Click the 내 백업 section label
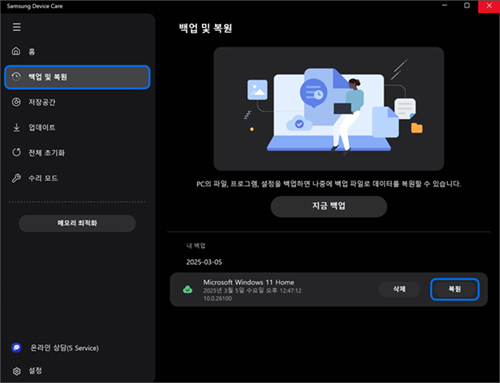The height and width of the screenshot is (383, 500). [x=196, y=246]
